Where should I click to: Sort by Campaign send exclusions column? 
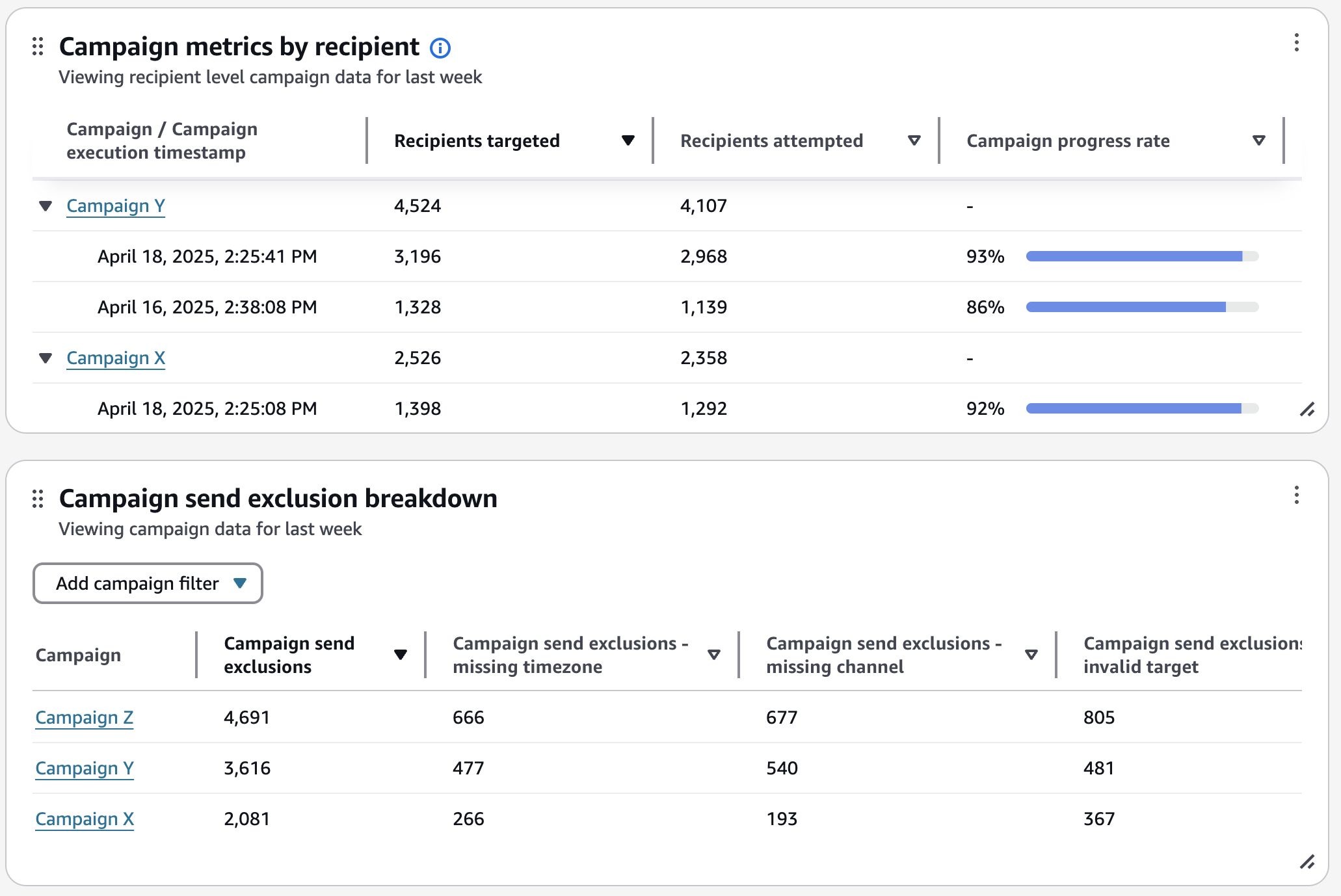pos(401,655)
